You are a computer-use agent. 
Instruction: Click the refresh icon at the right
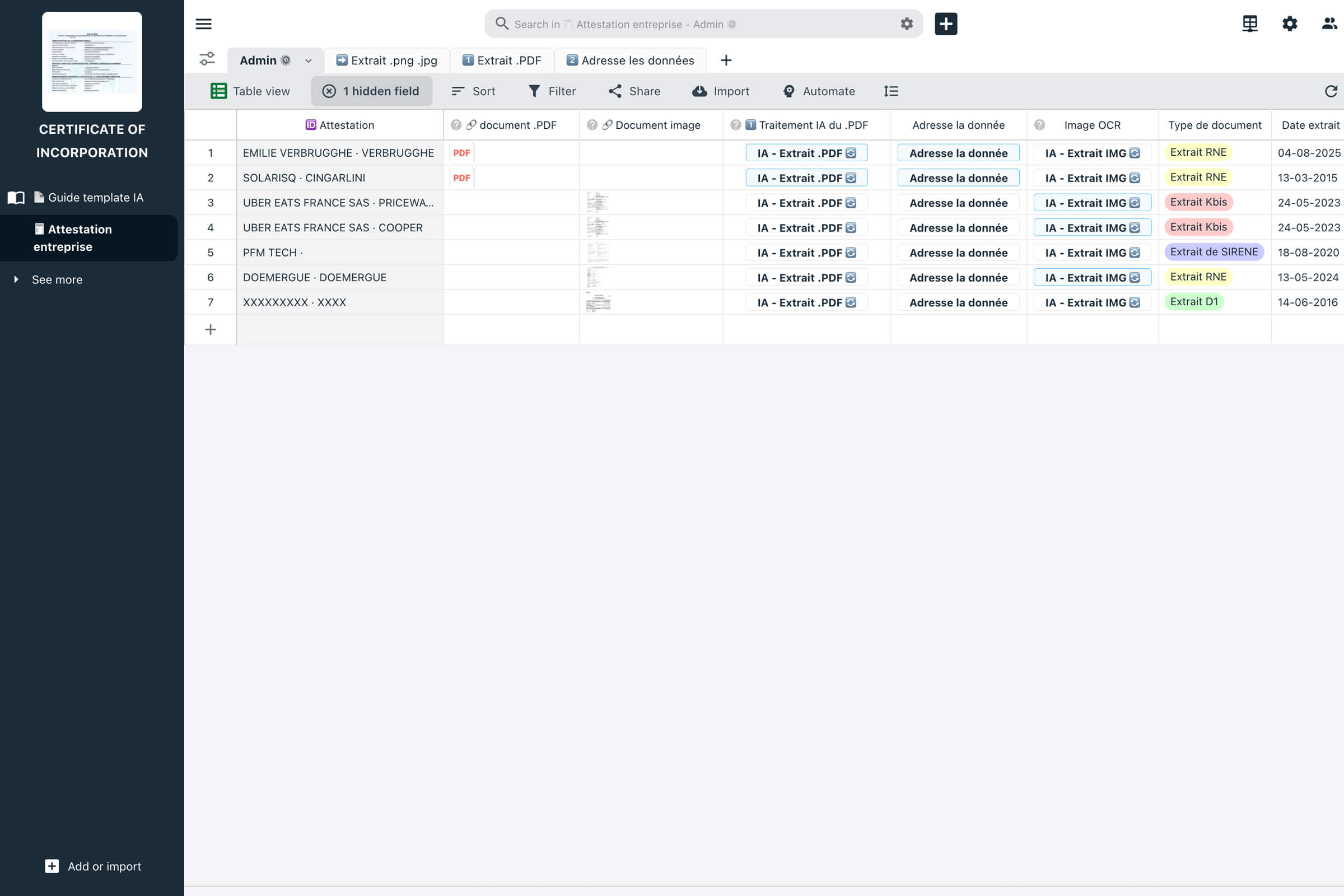1331,91
